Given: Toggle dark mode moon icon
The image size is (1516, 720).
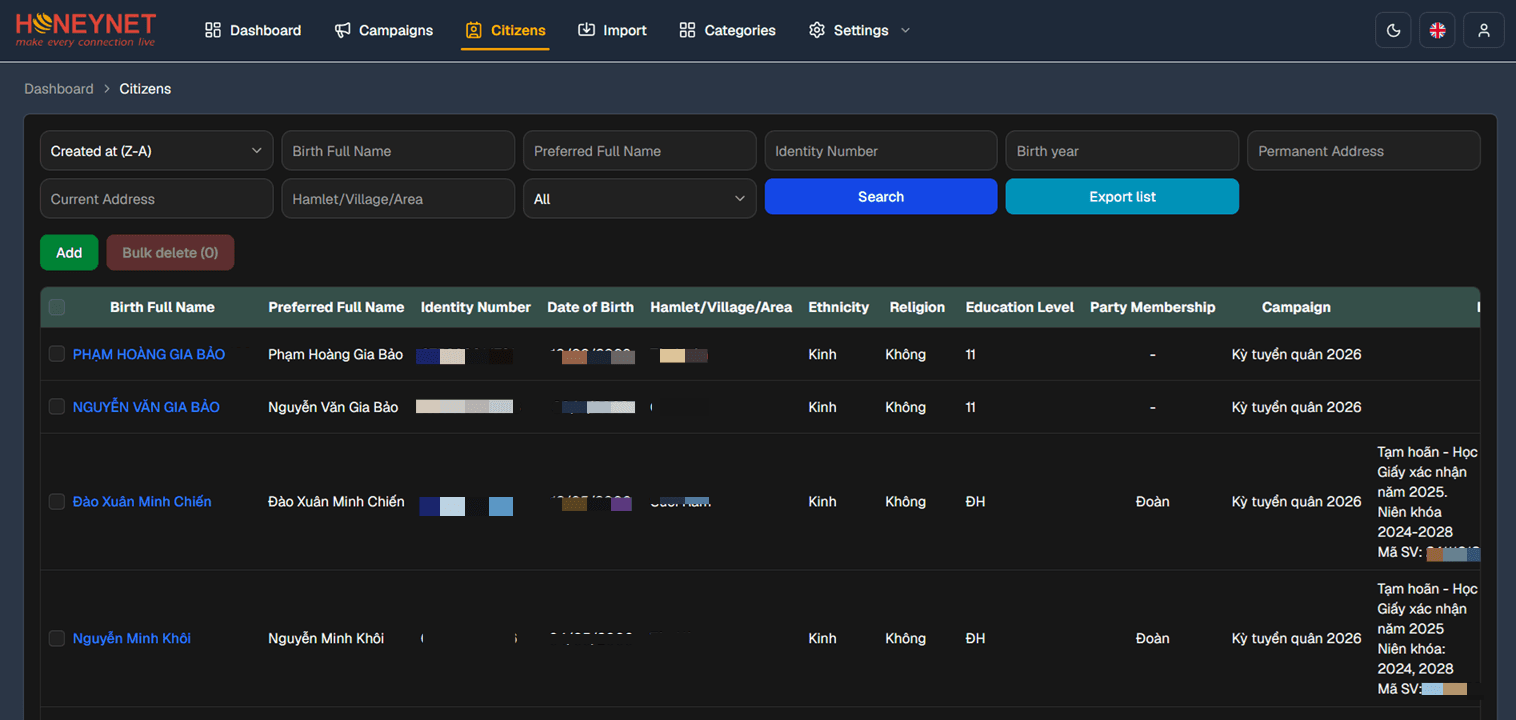Looking at the screenshot, I should pos(1393,30).
